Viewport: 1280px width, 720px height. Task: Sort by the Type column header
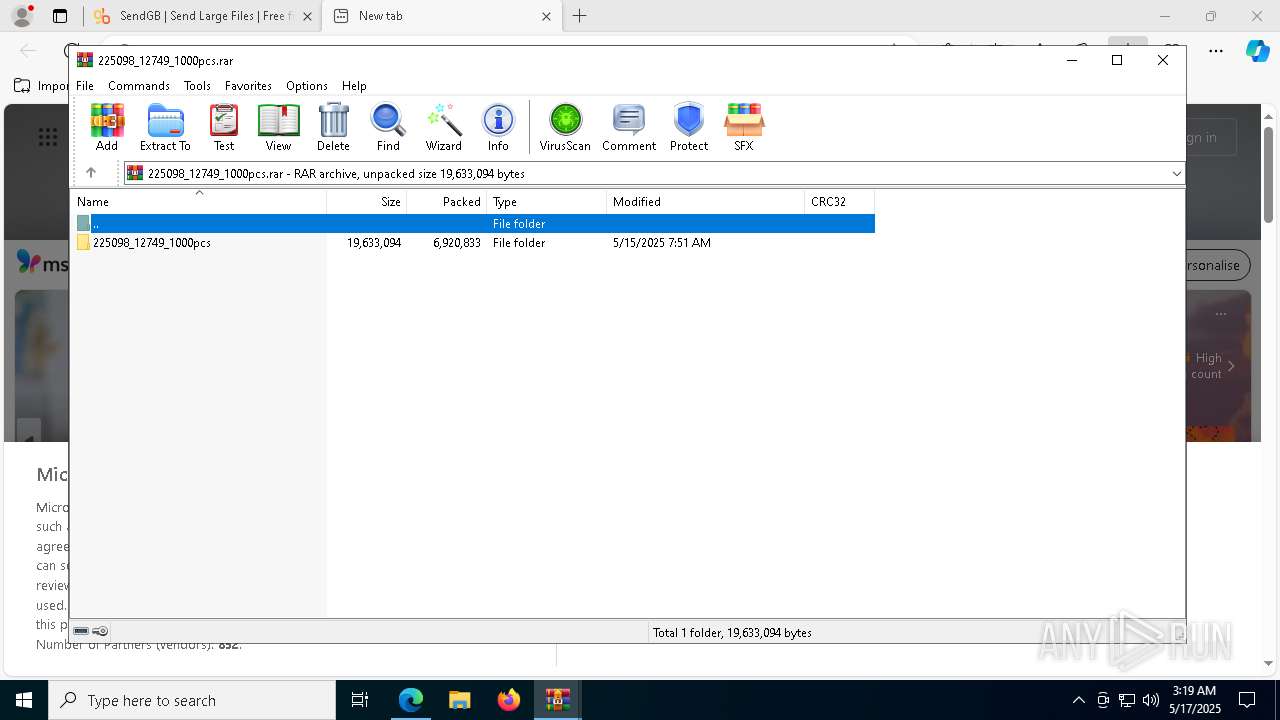pyautogui.click(x=547, y=202)
